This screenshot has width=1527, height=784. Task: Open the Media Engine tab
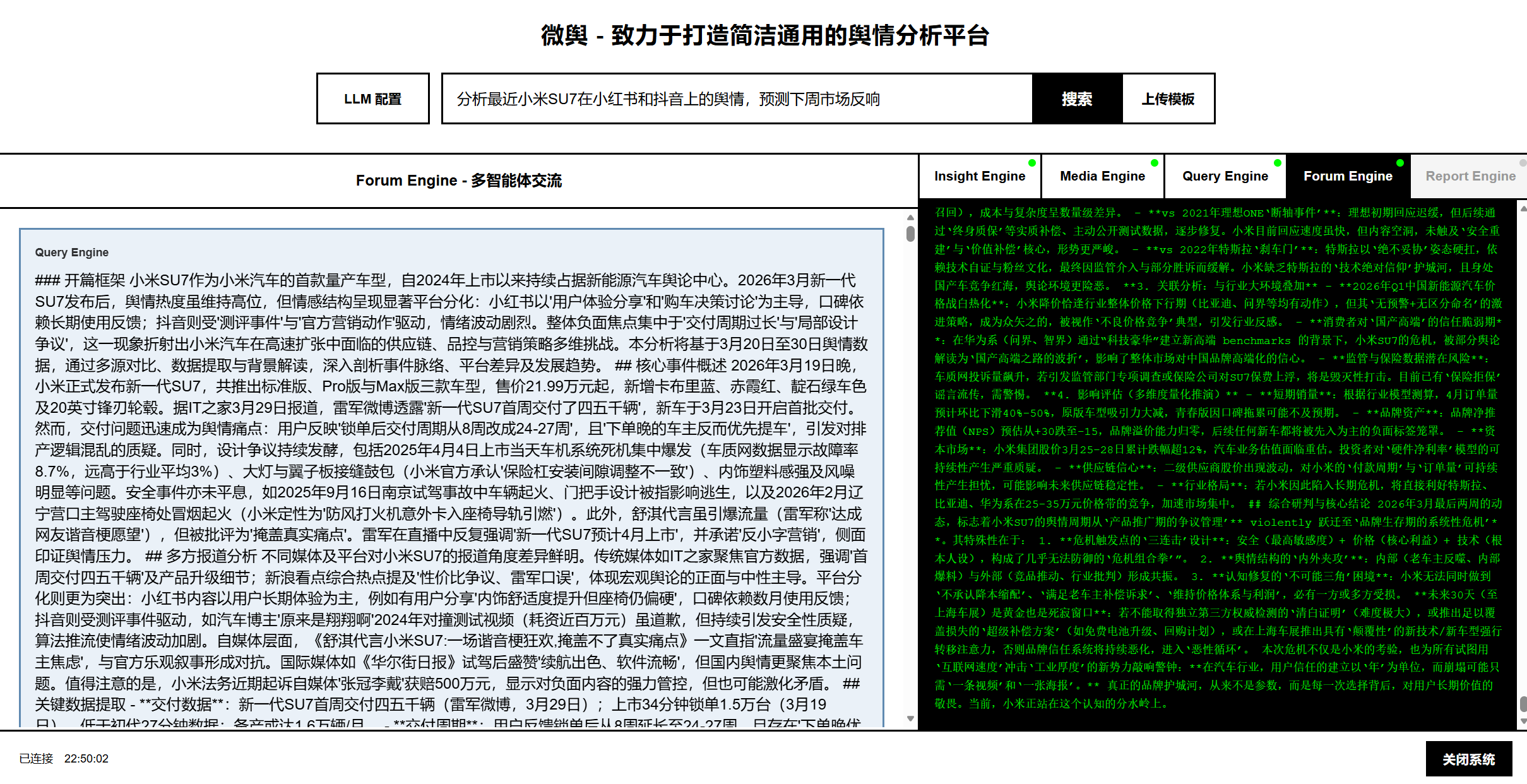(x=1102, y=177)
